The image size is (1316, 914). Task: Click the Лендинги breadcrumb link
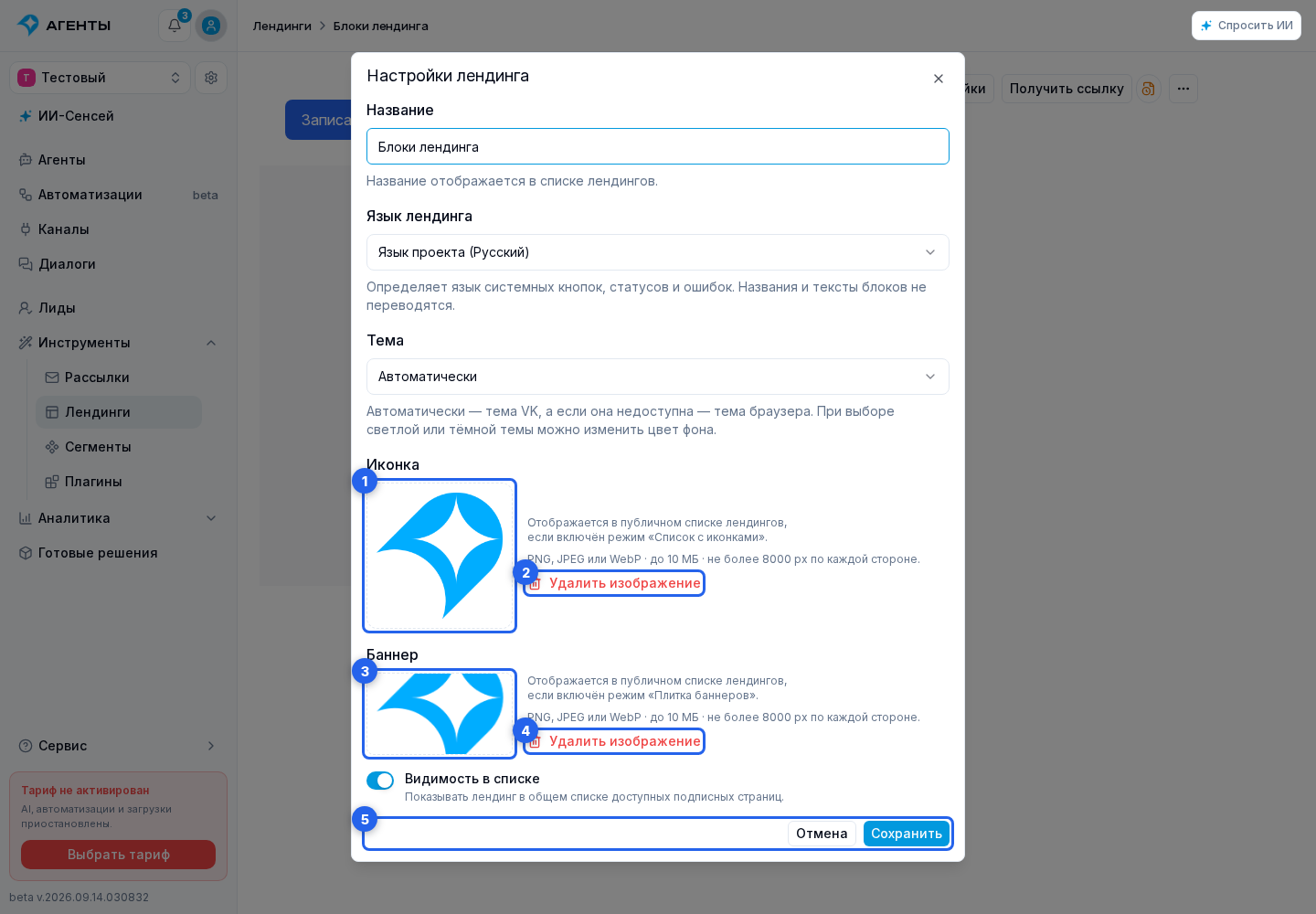click(x=282, y=26)
